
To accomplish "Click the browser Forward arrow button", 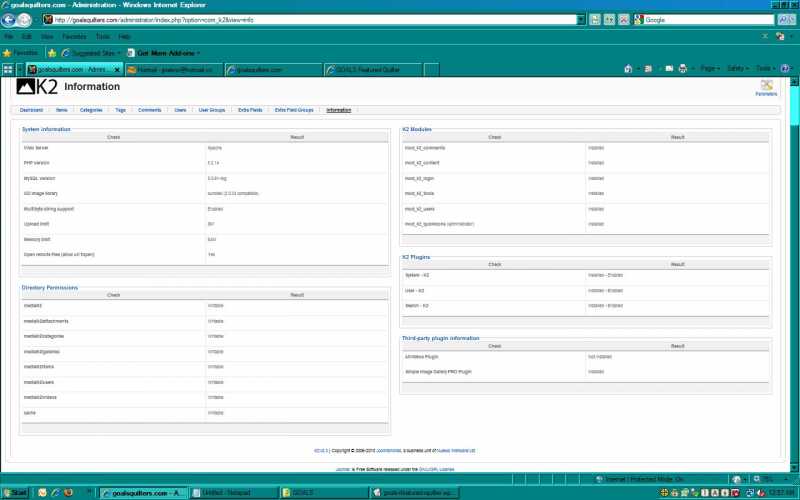I will (x=24, y=20).
